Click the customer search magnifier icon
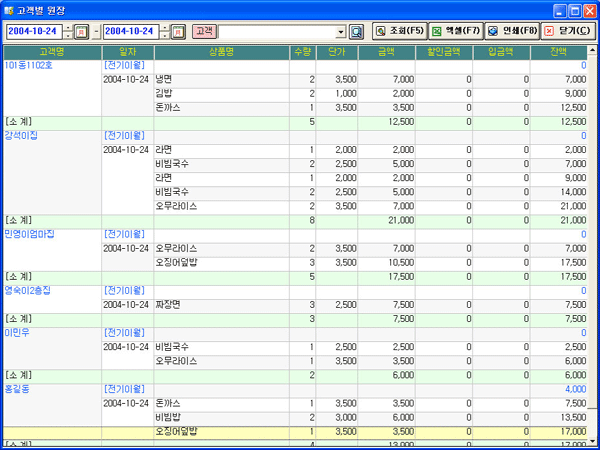 coord(356,31)
